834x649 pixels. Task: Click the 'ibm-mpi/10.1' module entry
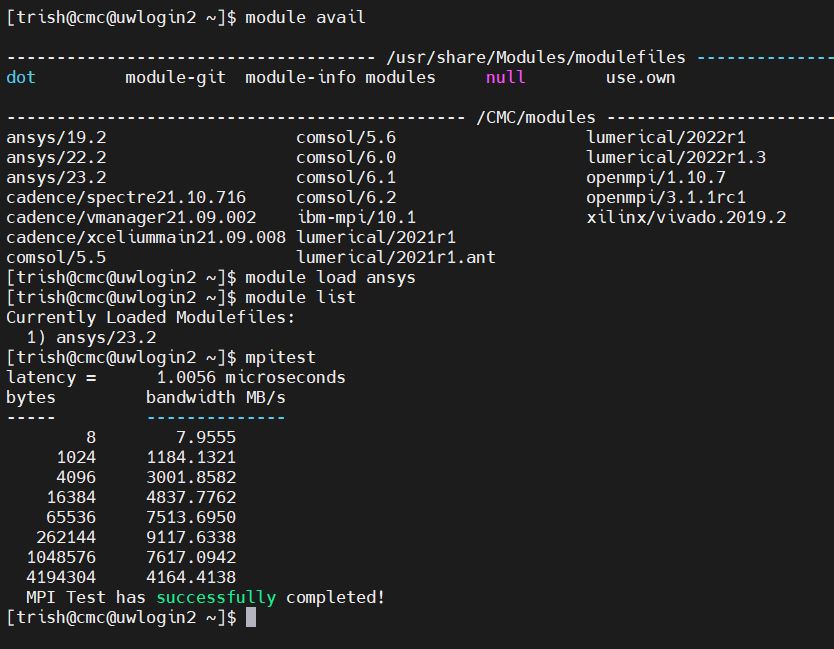coord(356,217)
